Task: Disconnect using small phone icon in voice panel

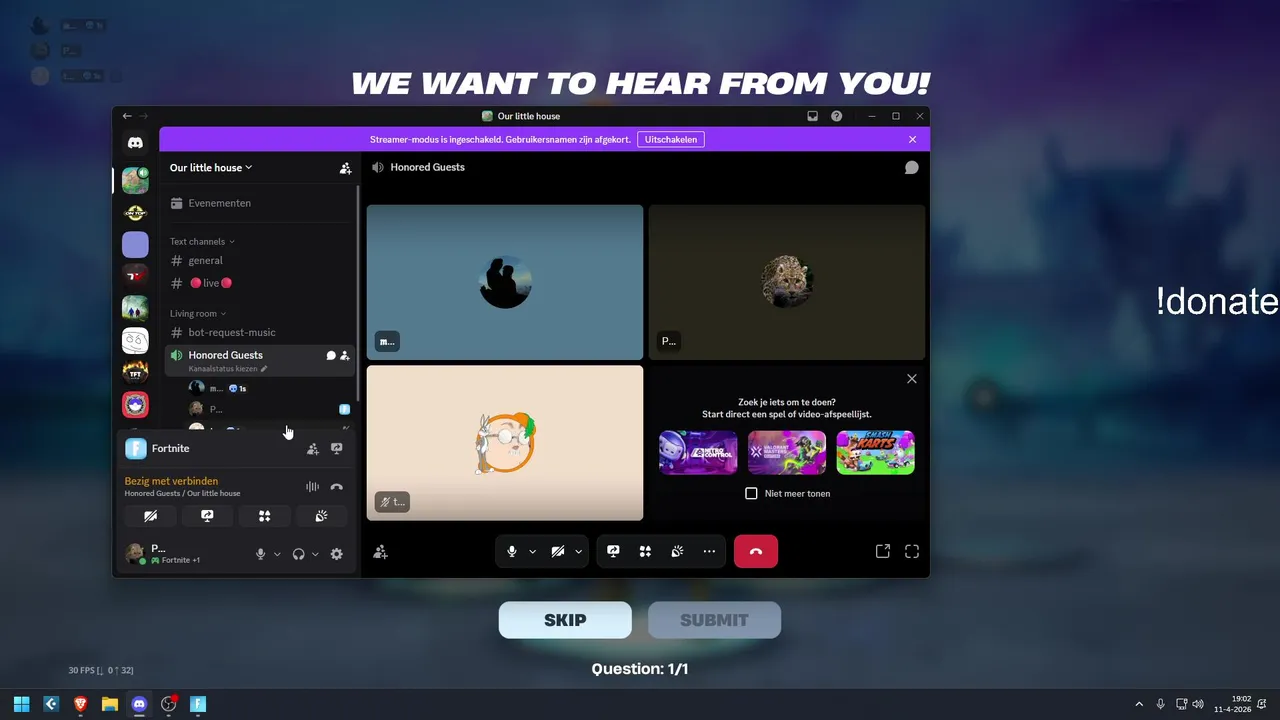Action: 337,487
